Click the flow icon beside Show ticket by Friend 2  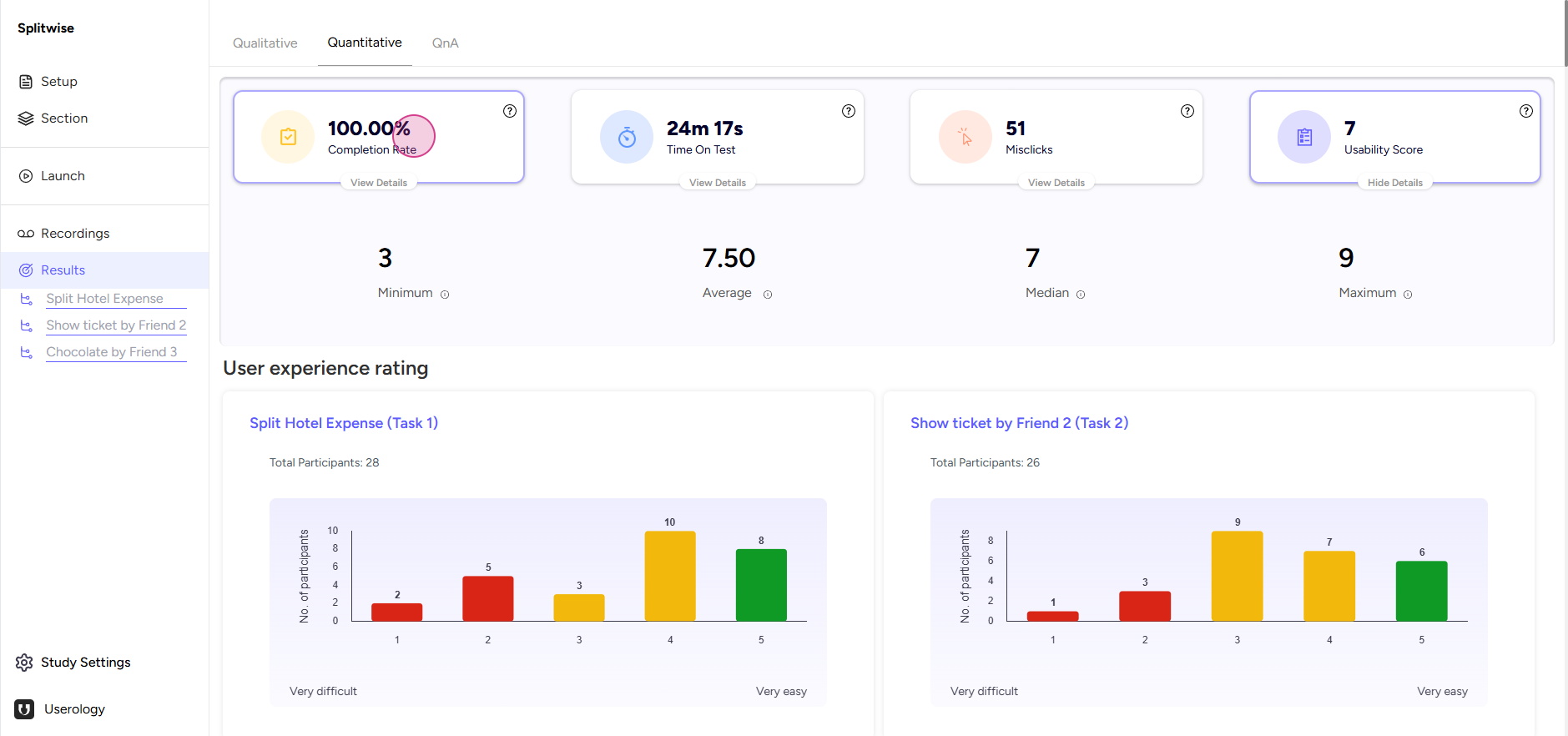[x=27, y=325]
